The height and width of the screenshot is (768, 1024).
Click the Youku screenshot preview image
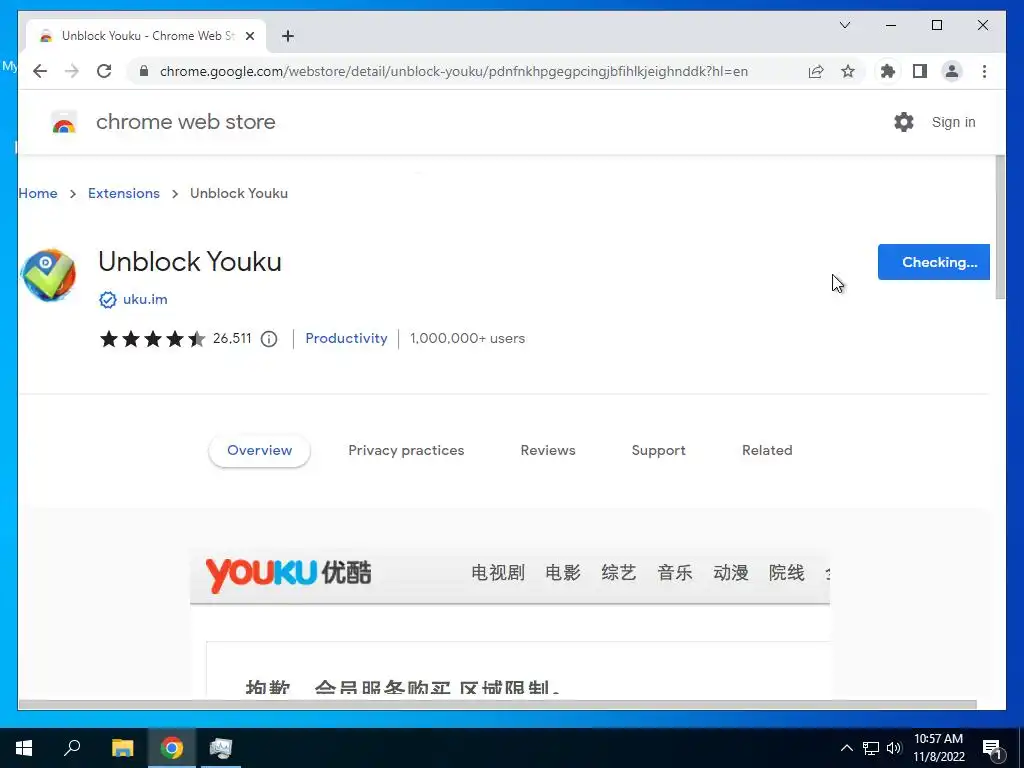tap(510, 619)
